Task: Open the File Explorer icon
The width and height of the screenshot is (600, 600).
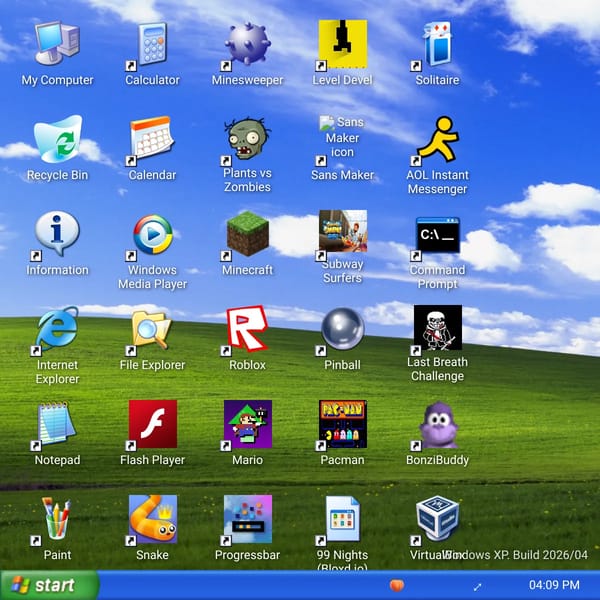Action: [152, 329]
